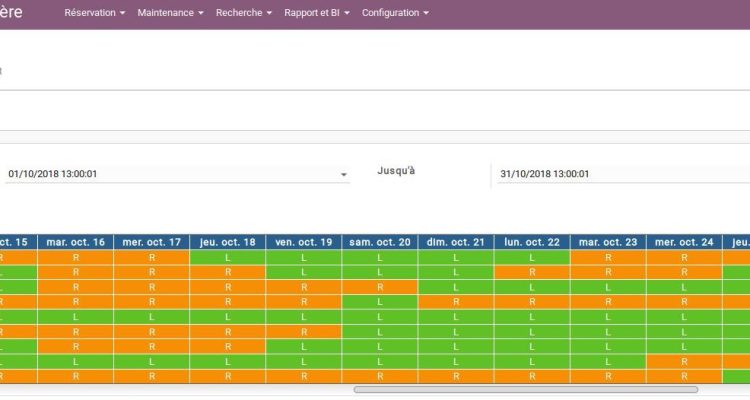Select the sam. oct. 20 column header
Image resolution: width=750 pixels, height=400 pixels.
380,242
